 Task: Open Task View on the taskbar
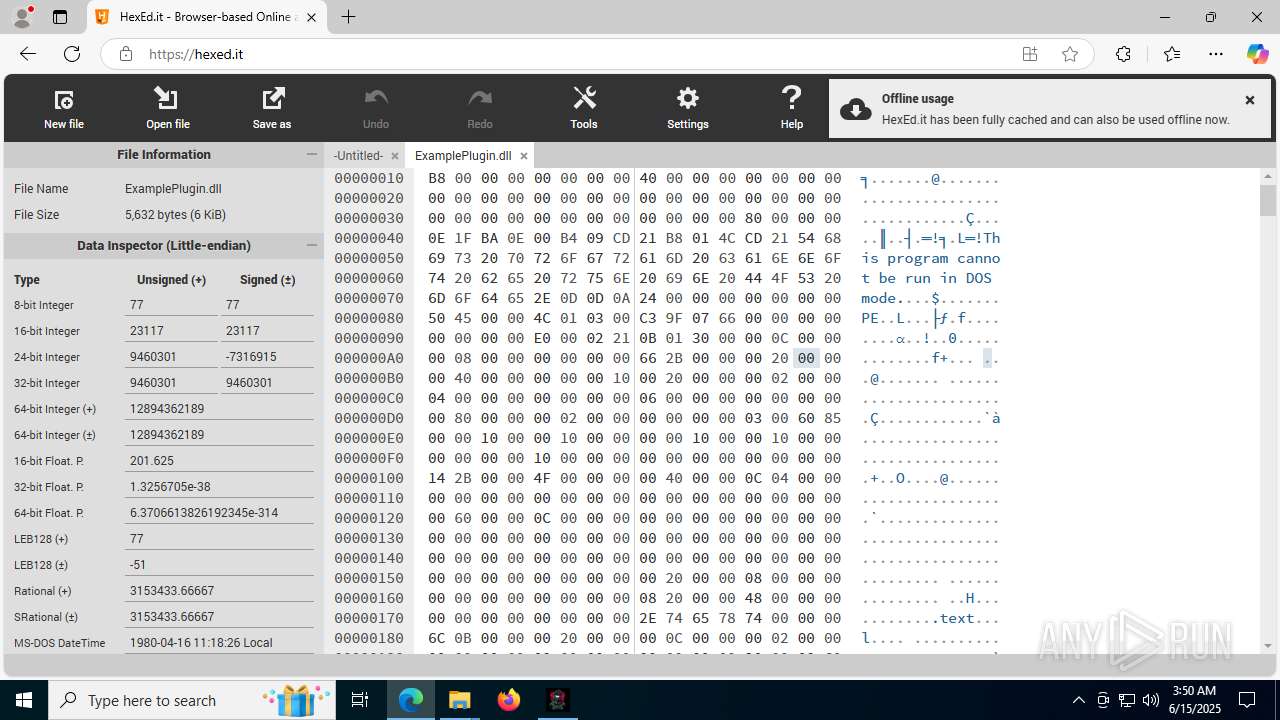tap(360, 700)
